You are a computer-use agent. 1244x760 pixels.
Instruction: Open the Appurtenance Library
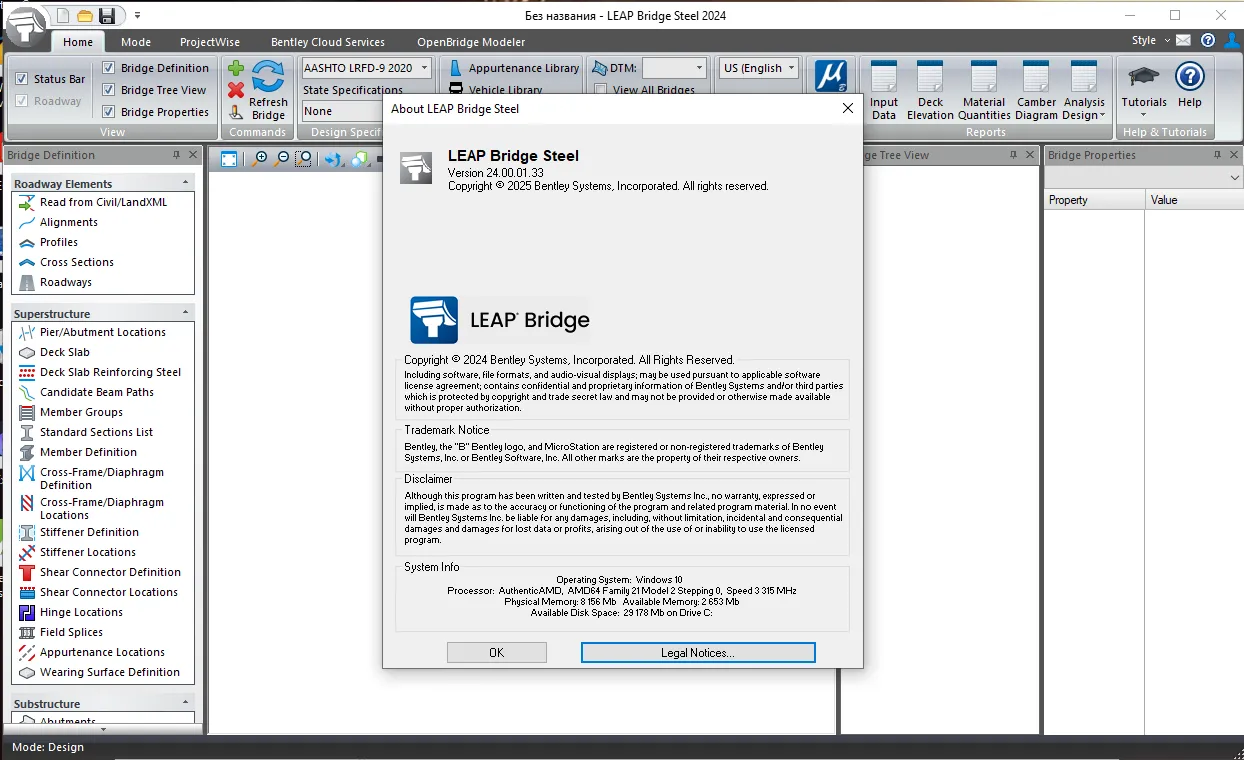(x=513, y=68)
